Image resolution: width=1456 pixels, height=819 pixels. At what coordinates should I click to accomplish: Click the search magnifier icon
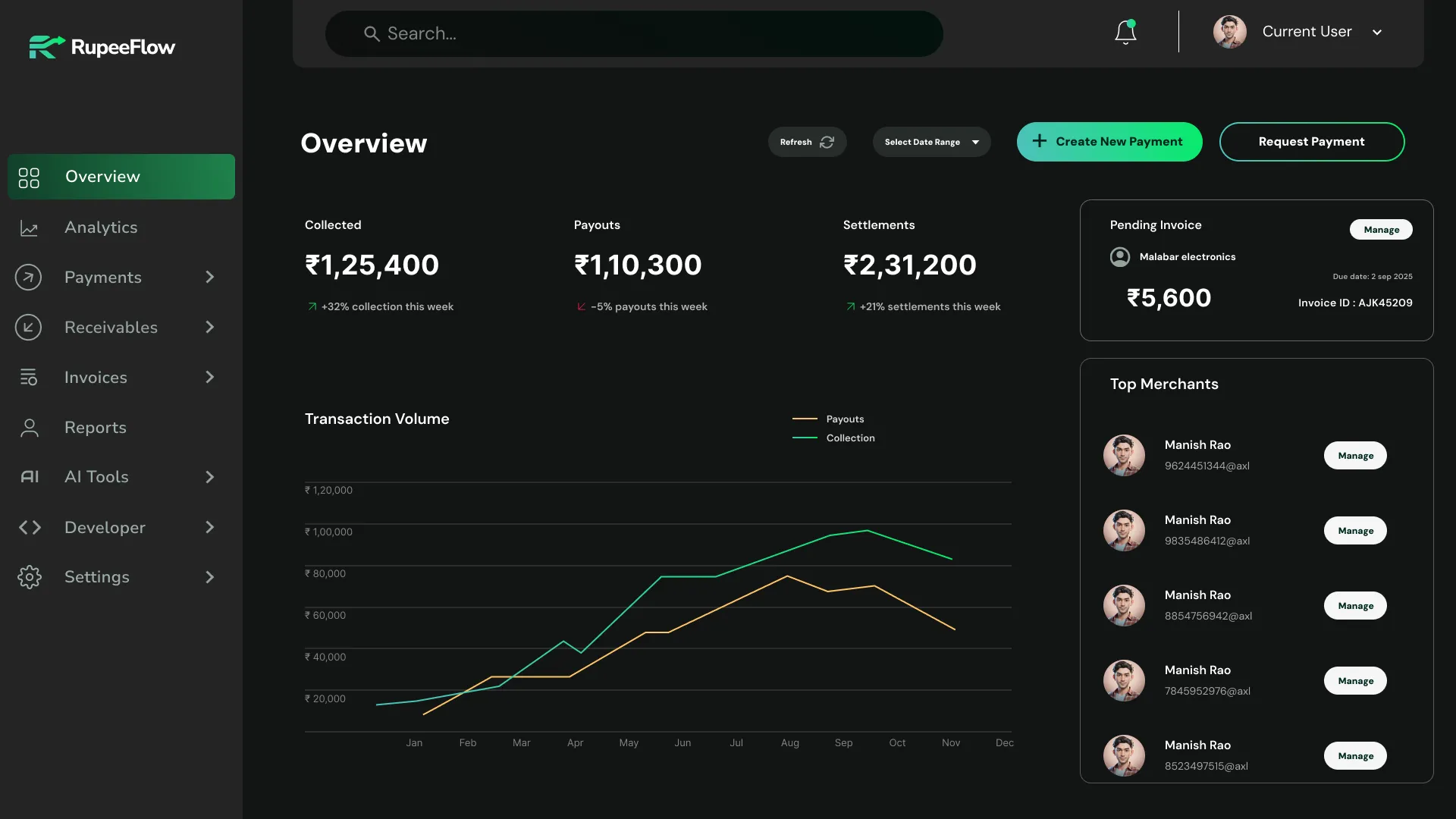(x=372, y=34)
